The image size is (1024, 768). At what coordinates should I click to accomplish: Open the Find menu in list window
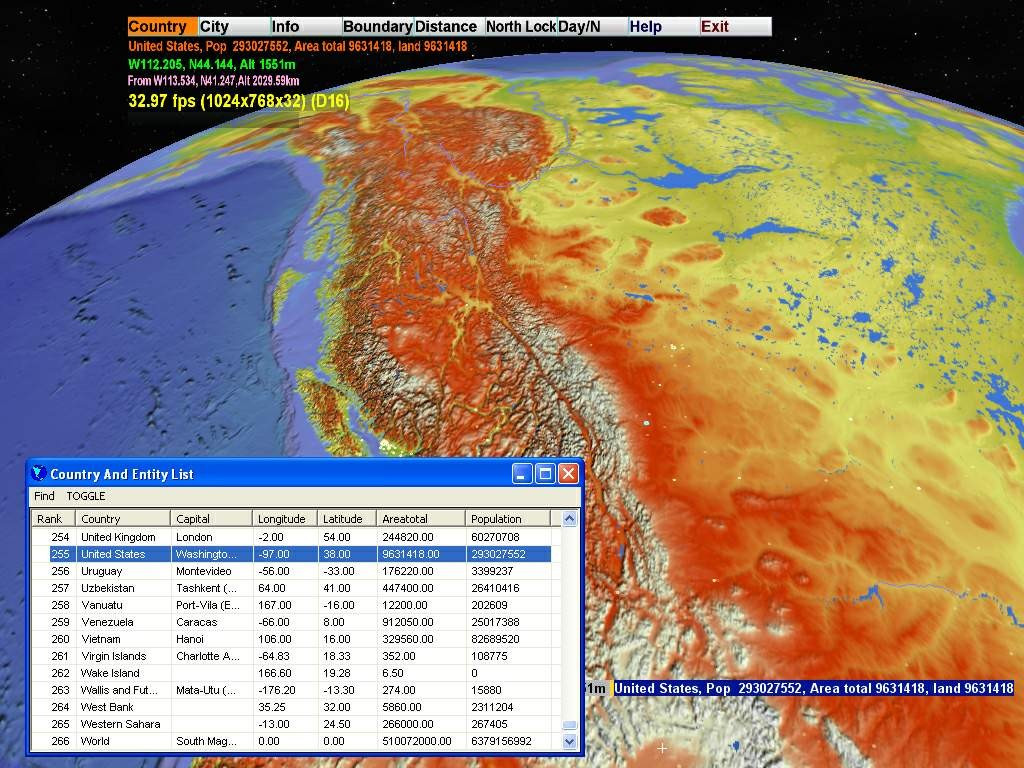pyautogui.click(x=44, y=496)
